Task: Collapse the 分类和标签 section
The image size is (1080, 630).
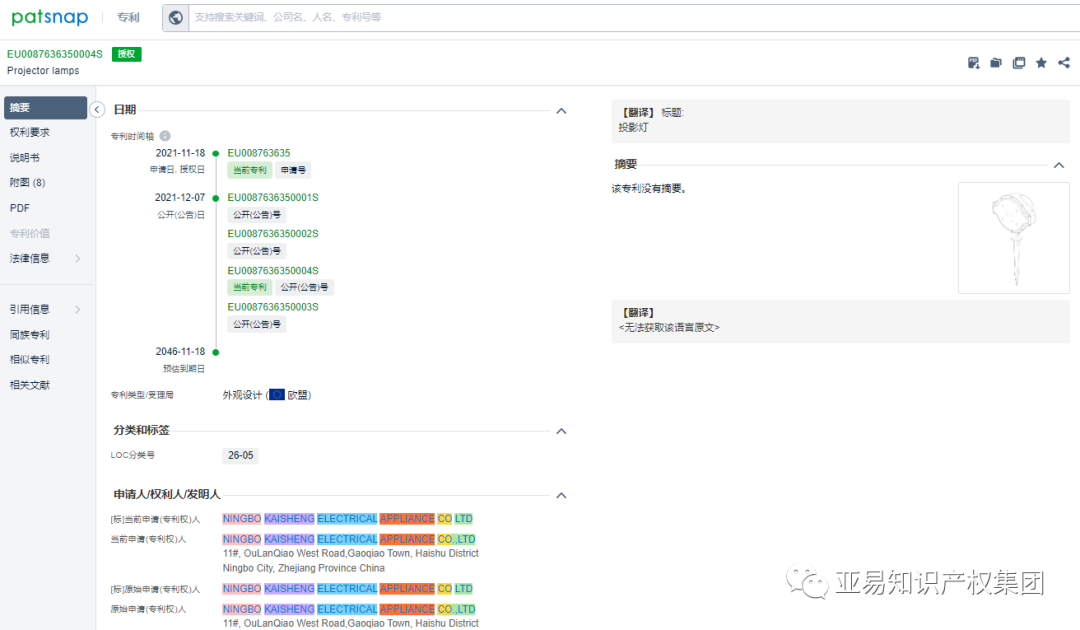Action: tap(561, 431)
